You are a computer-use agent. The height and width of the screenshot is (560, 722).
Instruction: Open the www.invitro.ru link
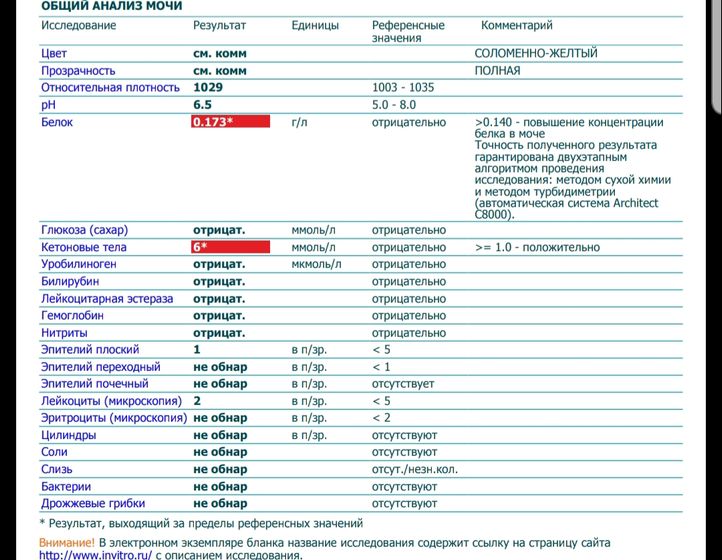tap(95, 554)
